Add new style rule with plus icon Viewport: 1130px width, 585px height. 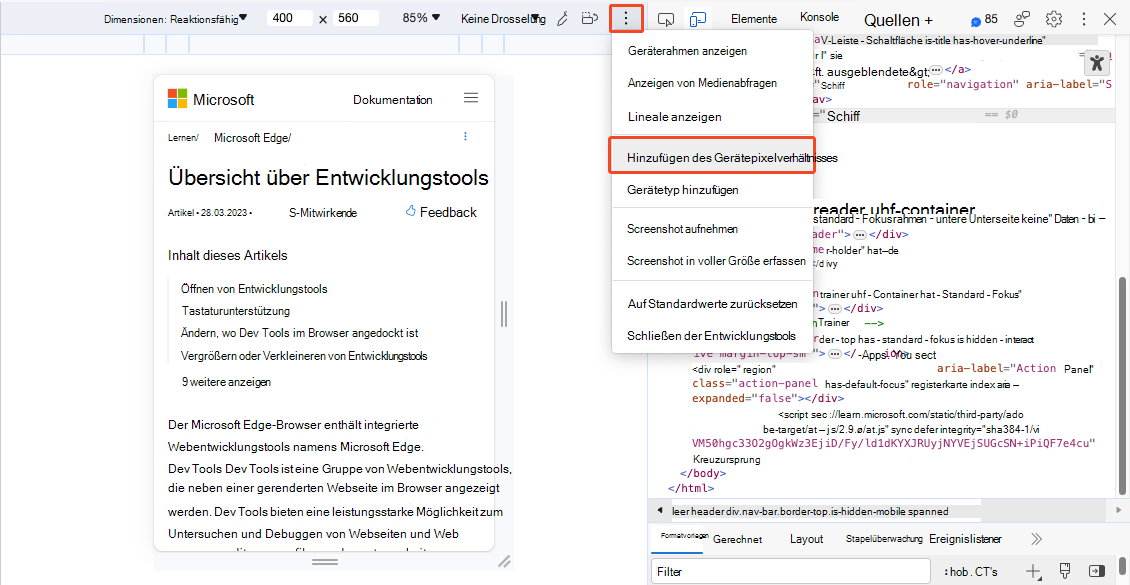1032,571
